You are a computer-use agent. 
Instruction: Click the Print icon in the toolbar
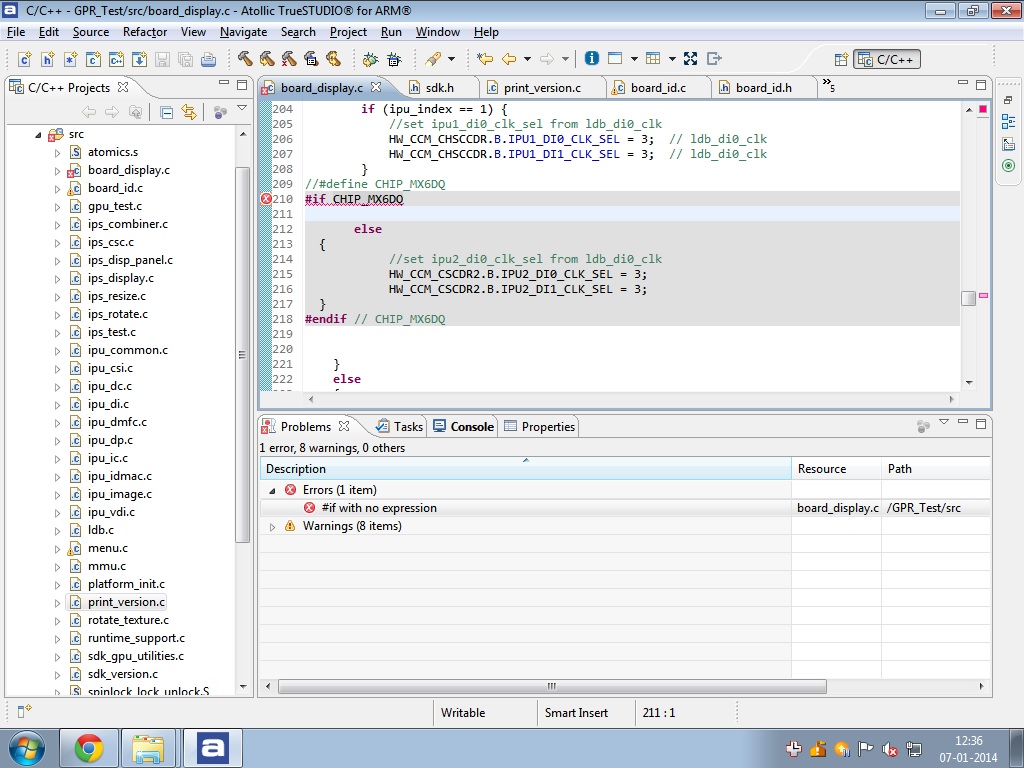click(208, 59)
